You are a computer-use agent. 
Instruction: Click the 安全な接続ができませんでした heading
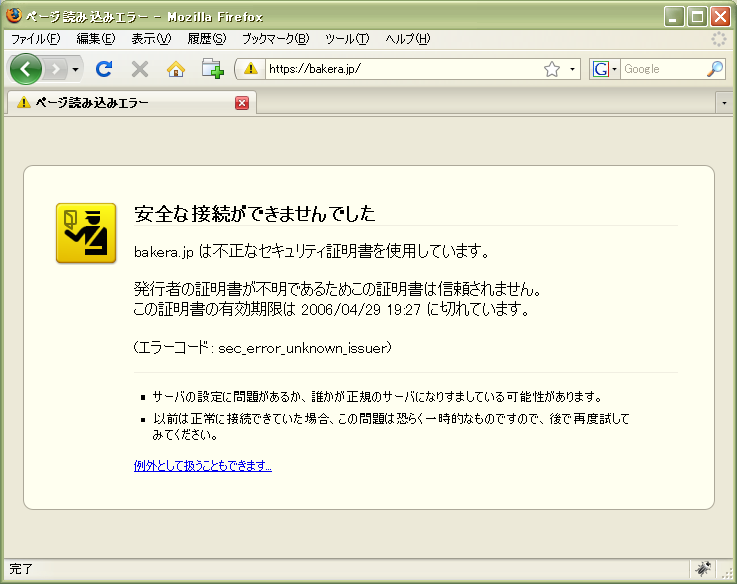(x=255, y=213)
